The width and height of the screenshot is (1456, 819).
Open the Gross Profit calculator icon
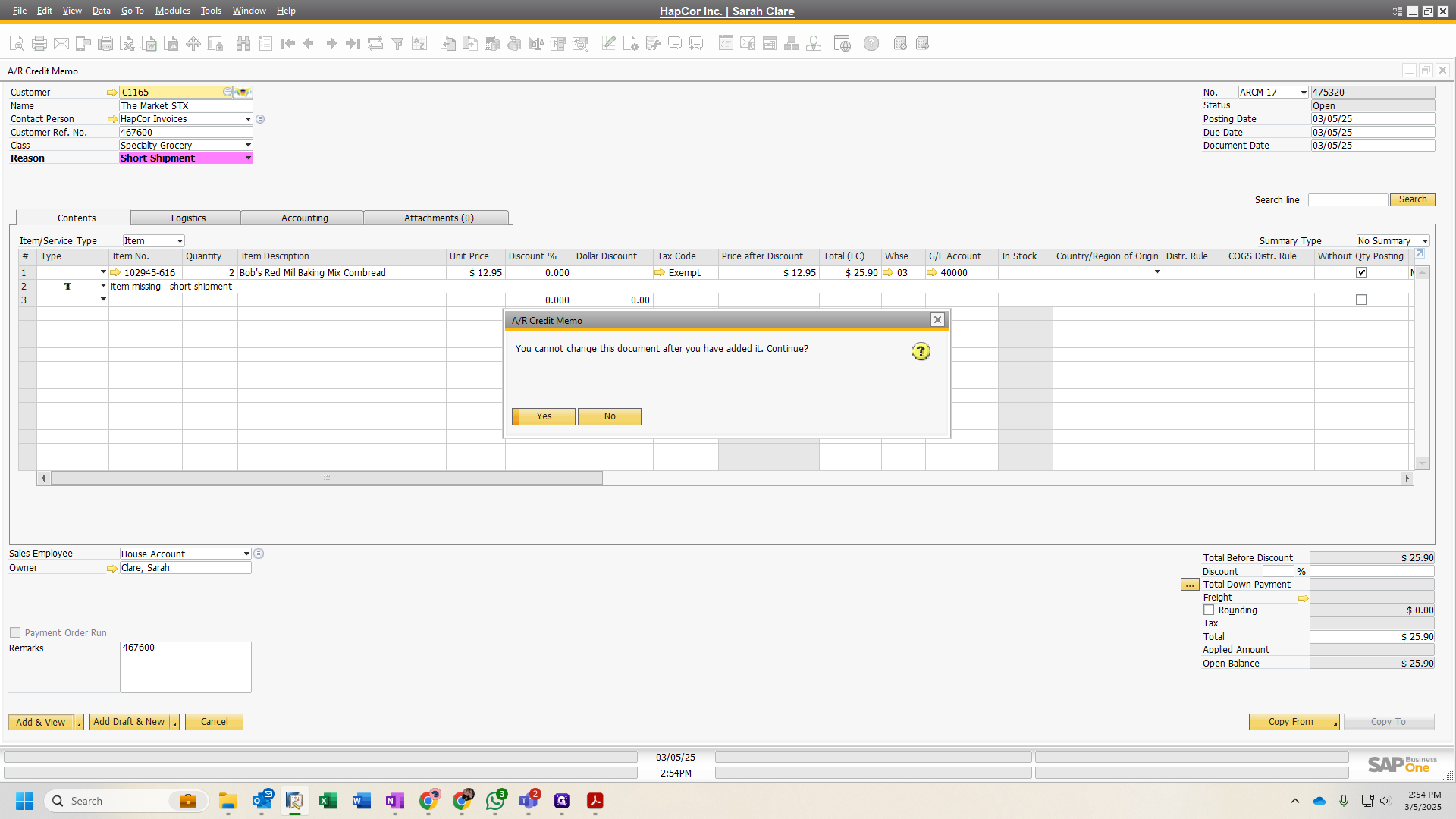[x=492, y=44]
